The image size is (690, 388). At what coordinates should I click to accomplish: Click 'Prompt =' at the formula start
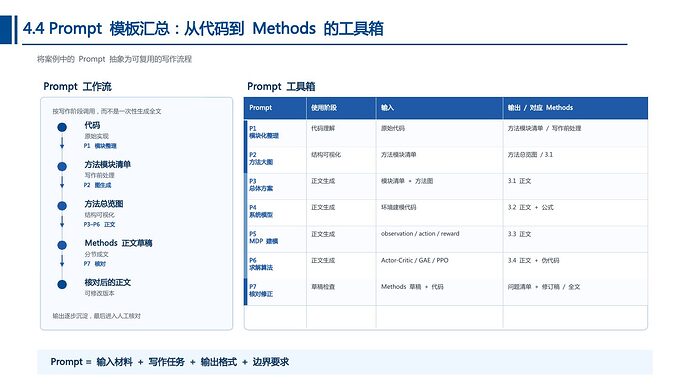[x=71, y=362]
